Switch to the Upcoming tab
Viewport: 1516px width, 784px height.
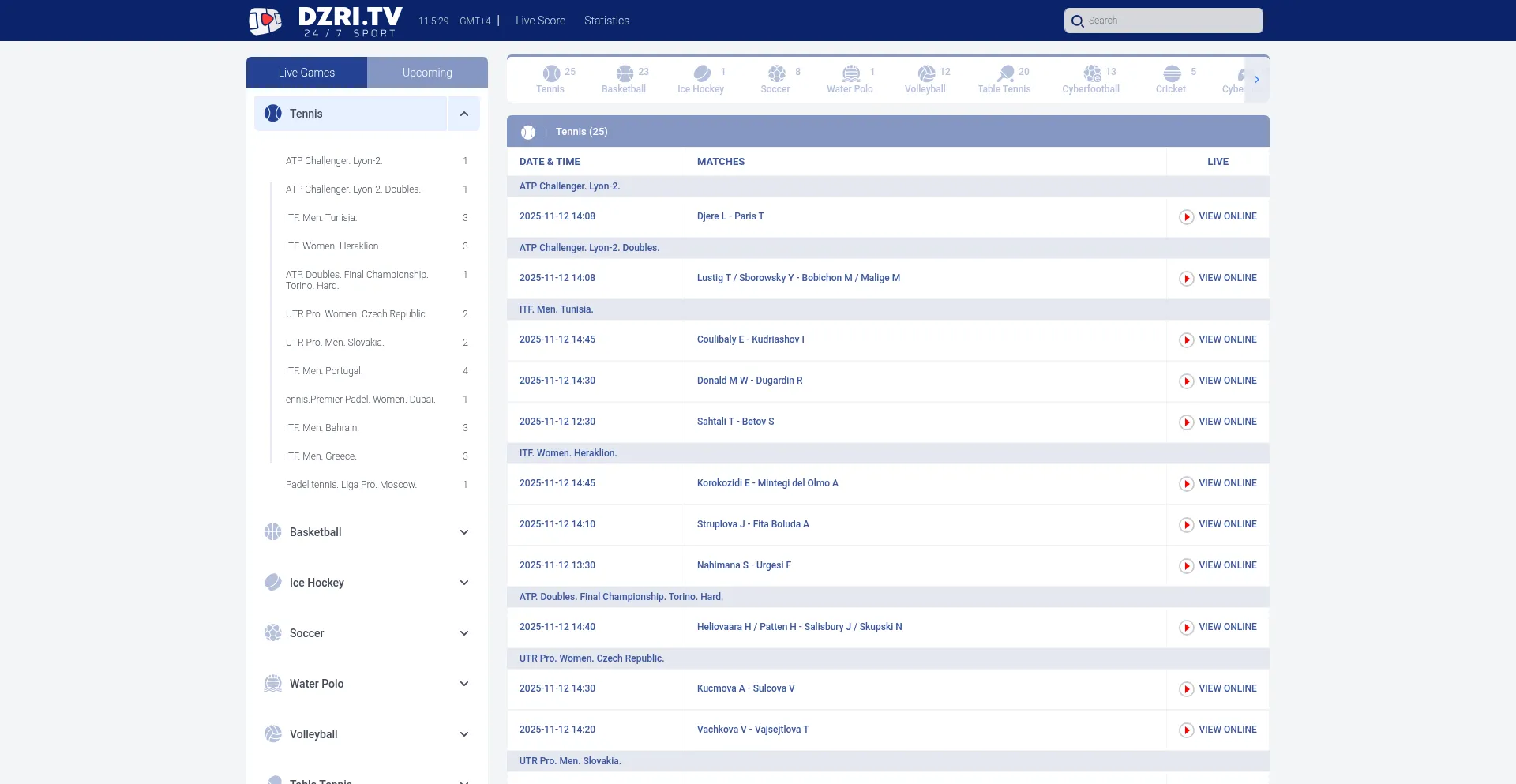pyautogui.click(x=427, y=73)
